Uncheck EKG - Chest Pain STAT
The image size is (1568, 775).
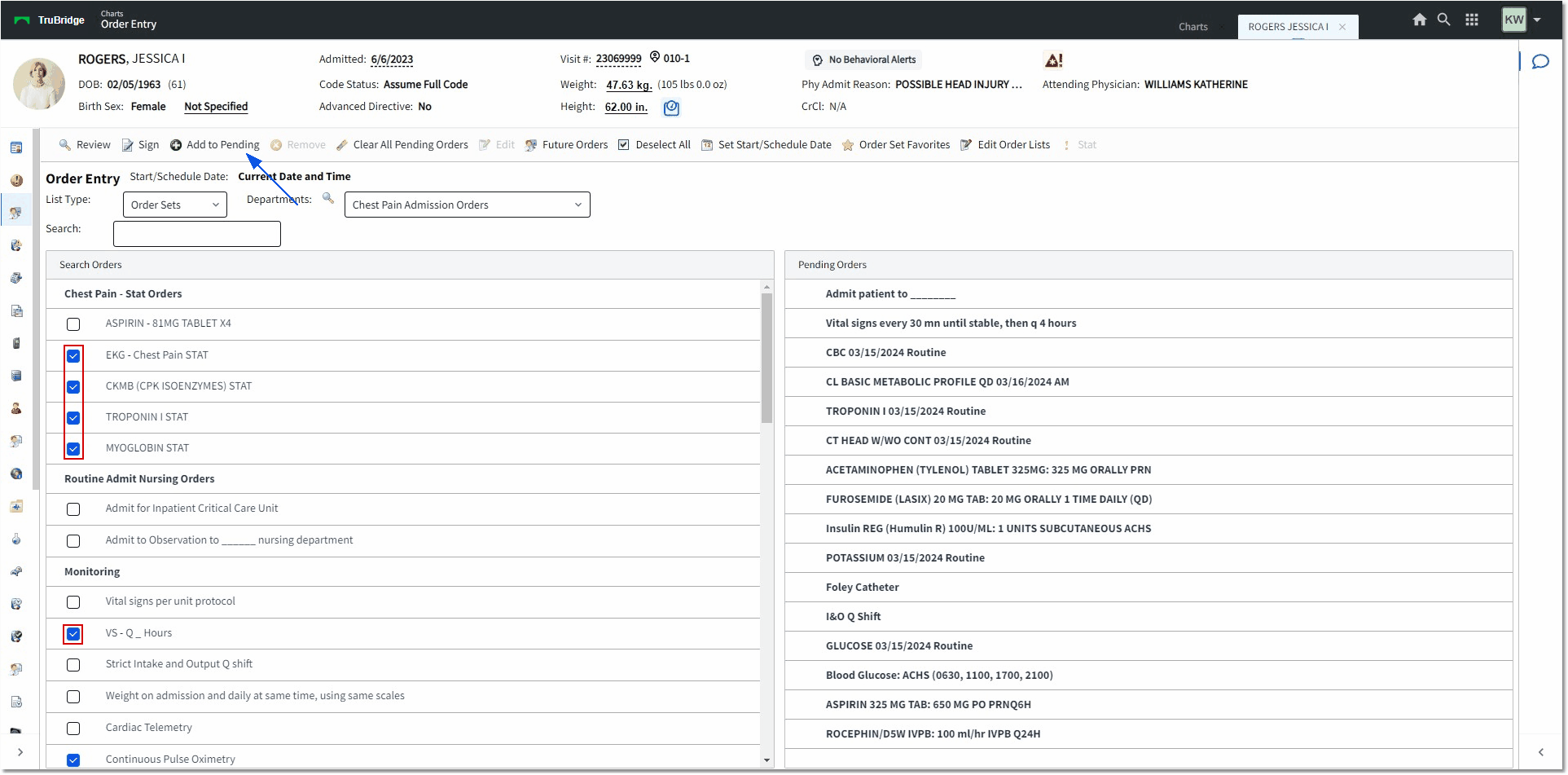[x=73, y=356]
